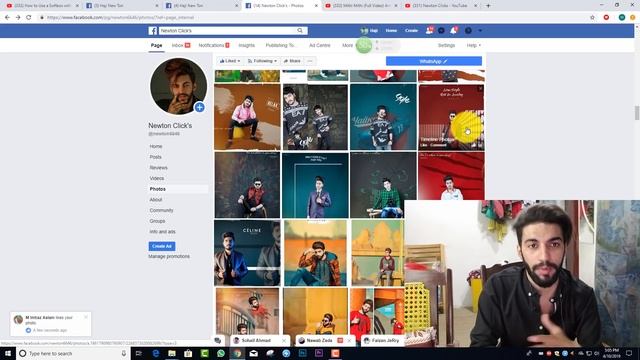Click the Create Ad button
The width and height of the screenshot is (640, 360).
click(x=162, y=246)
